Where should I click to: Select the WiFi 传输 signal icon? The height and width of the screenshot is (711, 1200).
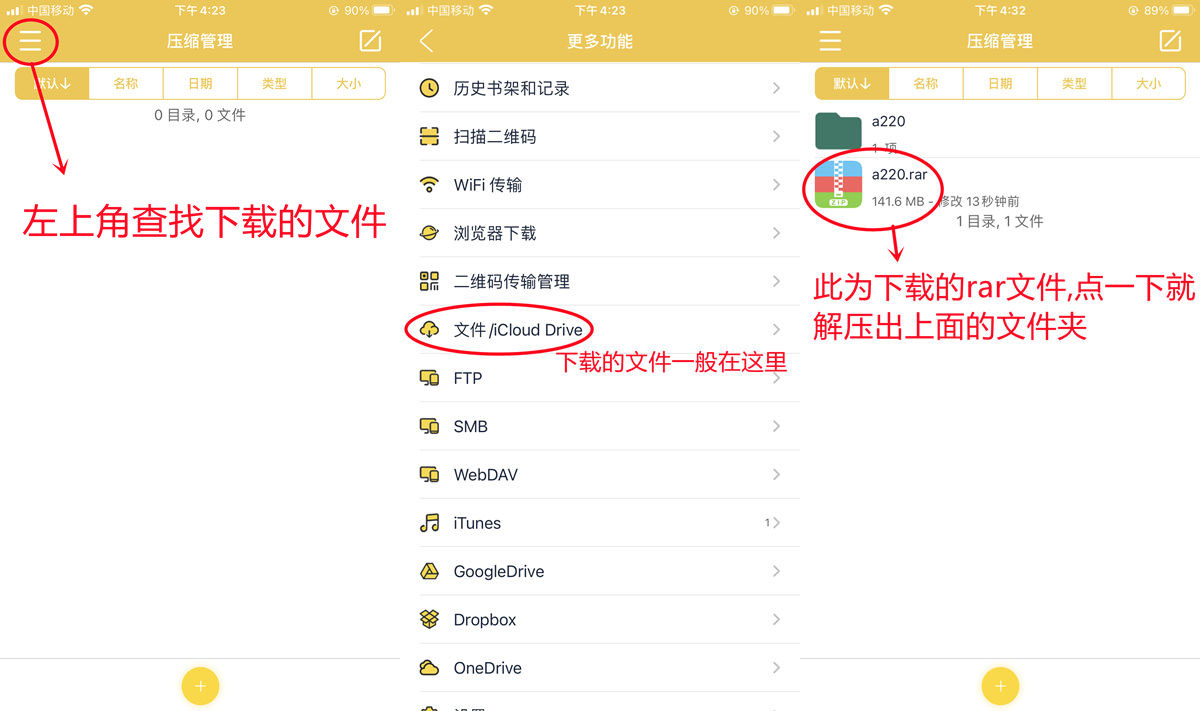coord(429,185)
